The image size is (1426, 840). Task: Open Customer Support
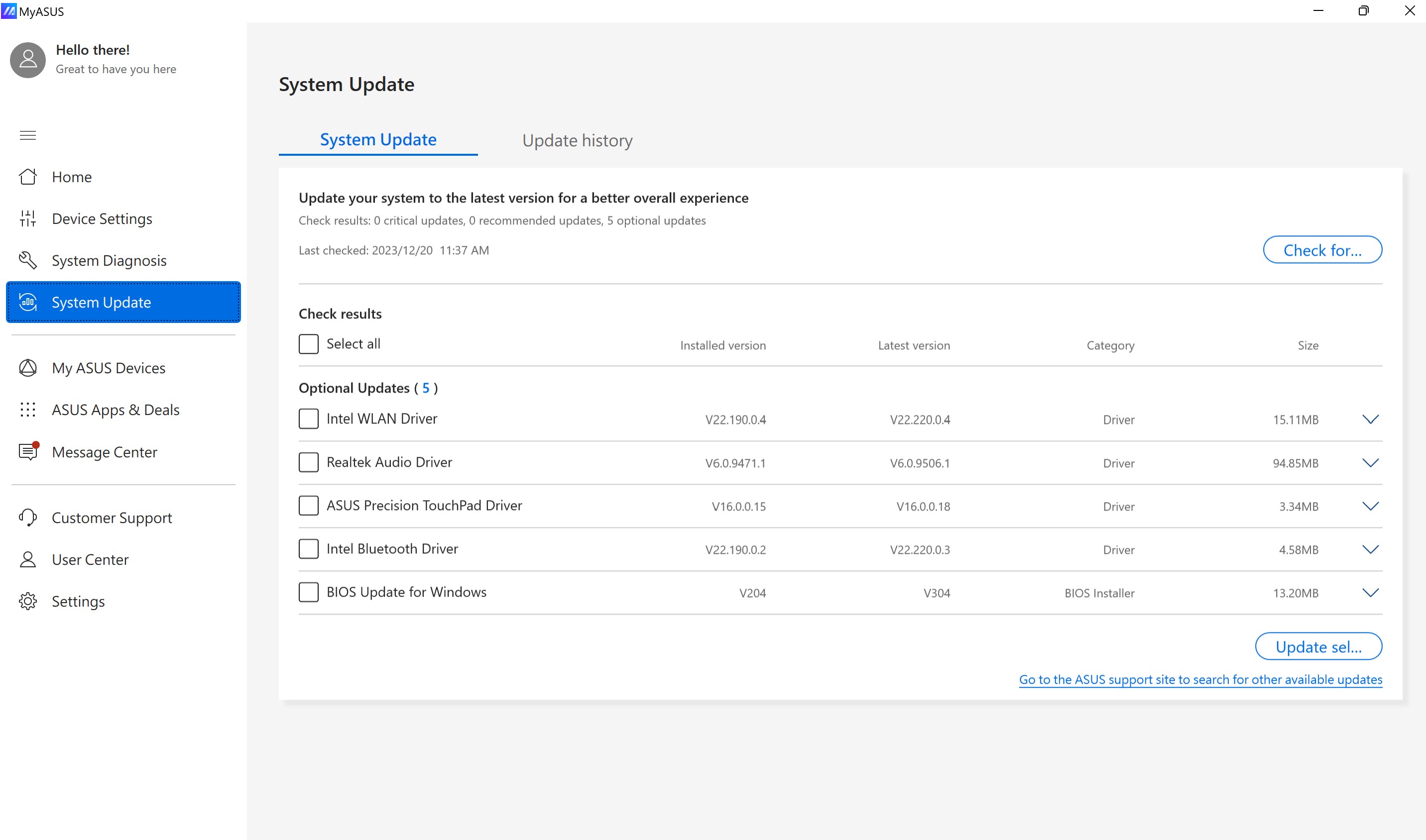[112, 517]
